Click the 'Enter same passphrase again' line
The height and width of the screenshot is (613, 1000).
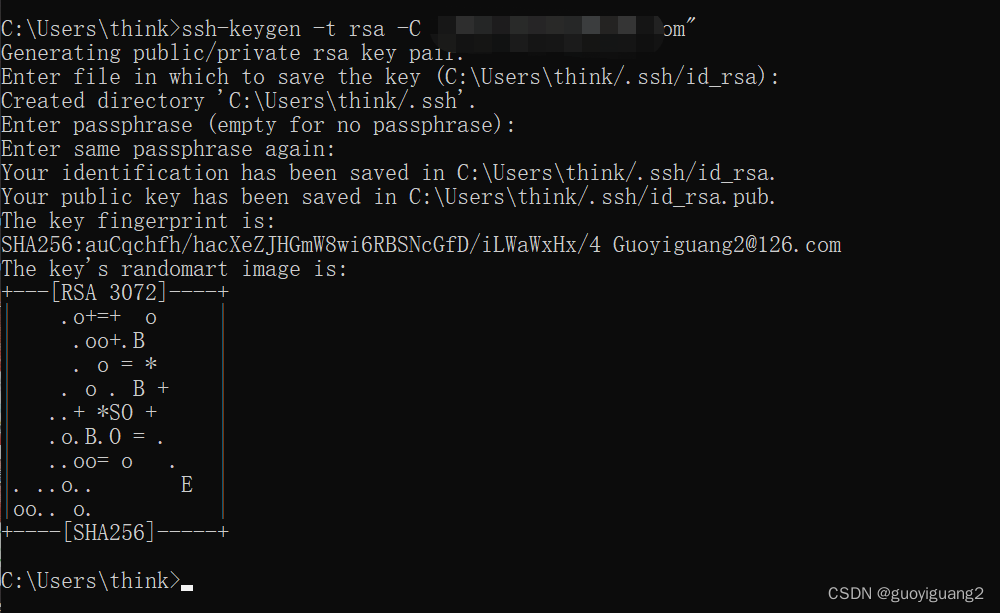168,149
